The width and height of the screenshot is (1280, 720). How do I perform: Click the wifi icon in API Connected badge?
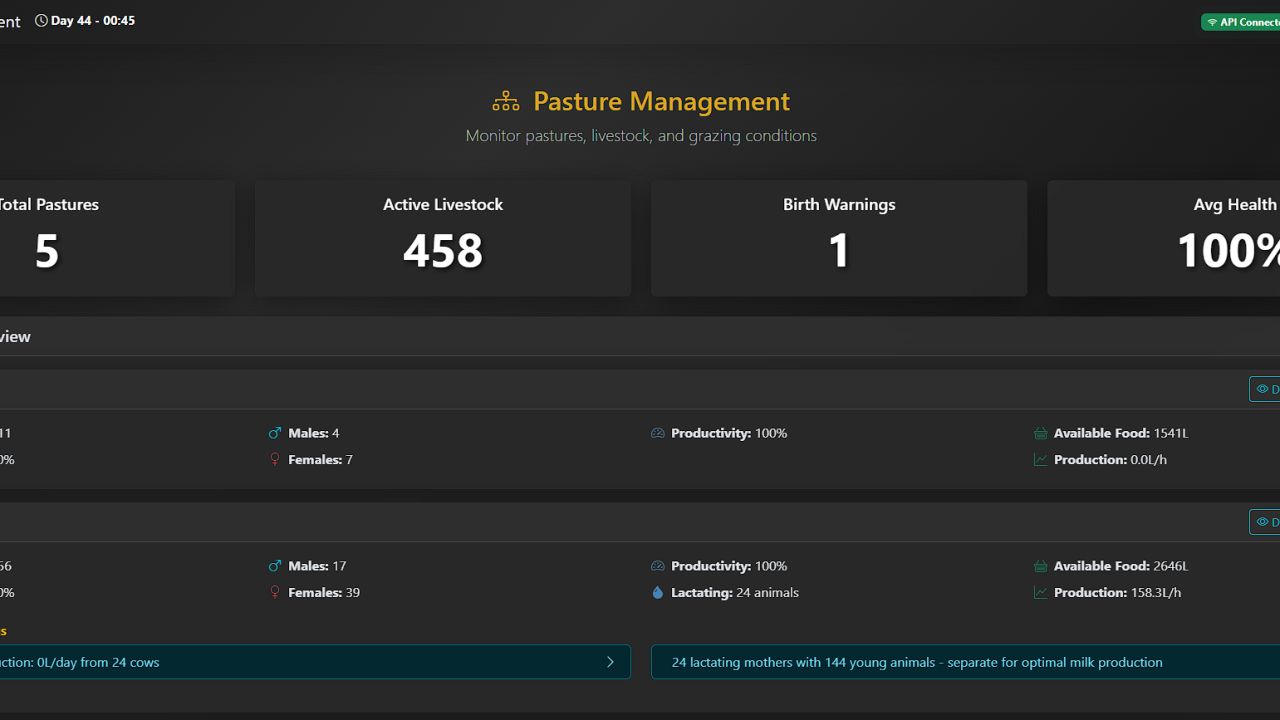(x=1212, y=22)
